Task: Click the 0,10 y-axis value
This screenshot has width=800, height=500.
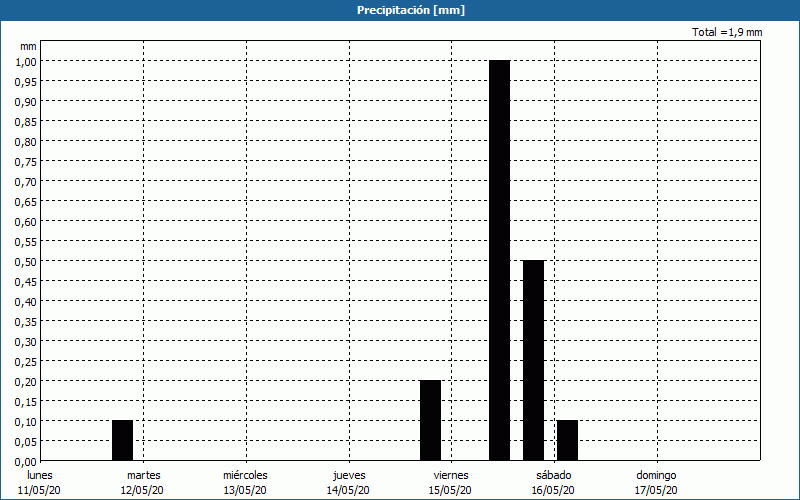Action: coord(26,421)
